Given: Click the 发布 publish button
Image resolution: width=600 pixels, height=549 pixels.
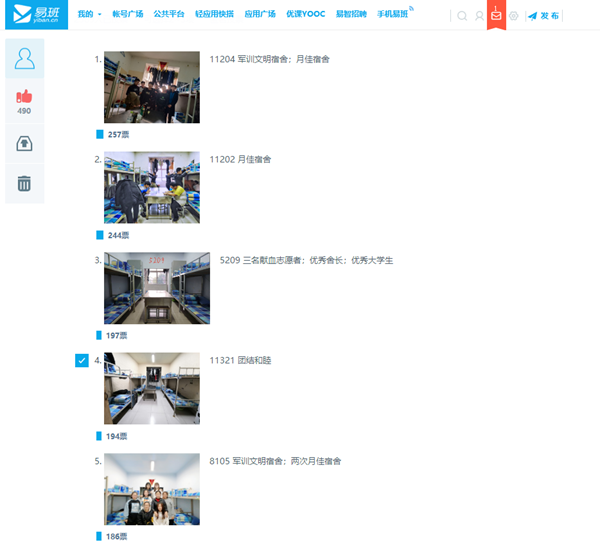Looking at the screenshot, I should pos(543,16).
